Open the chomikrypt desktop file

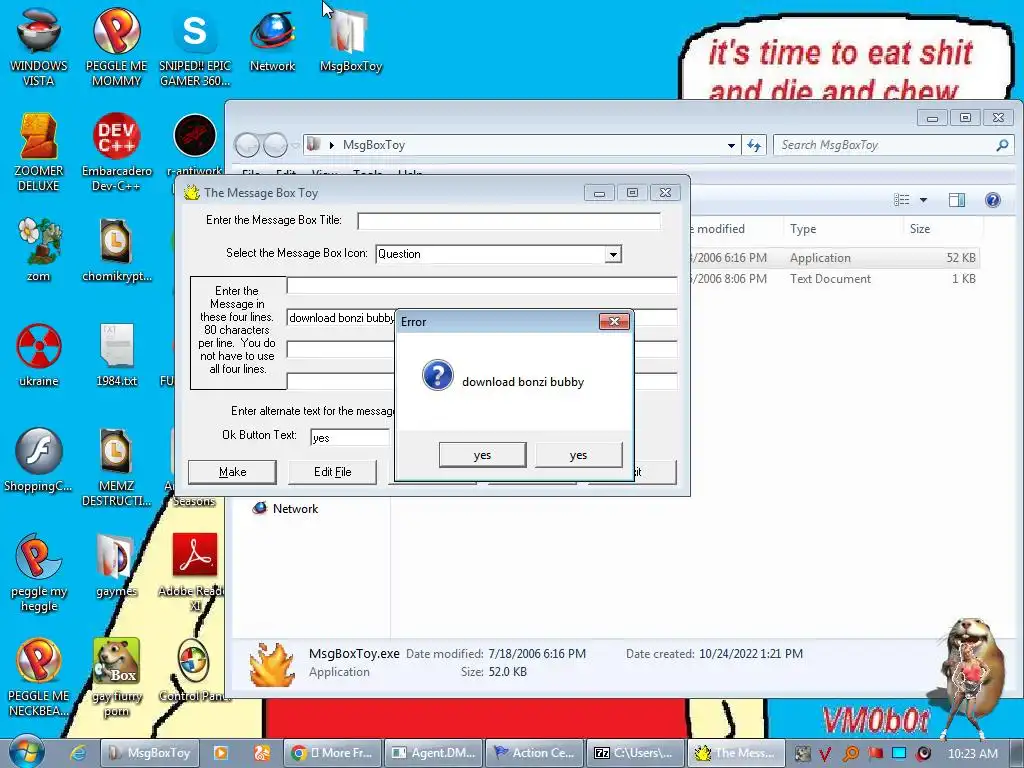click(x=116, y=249)
